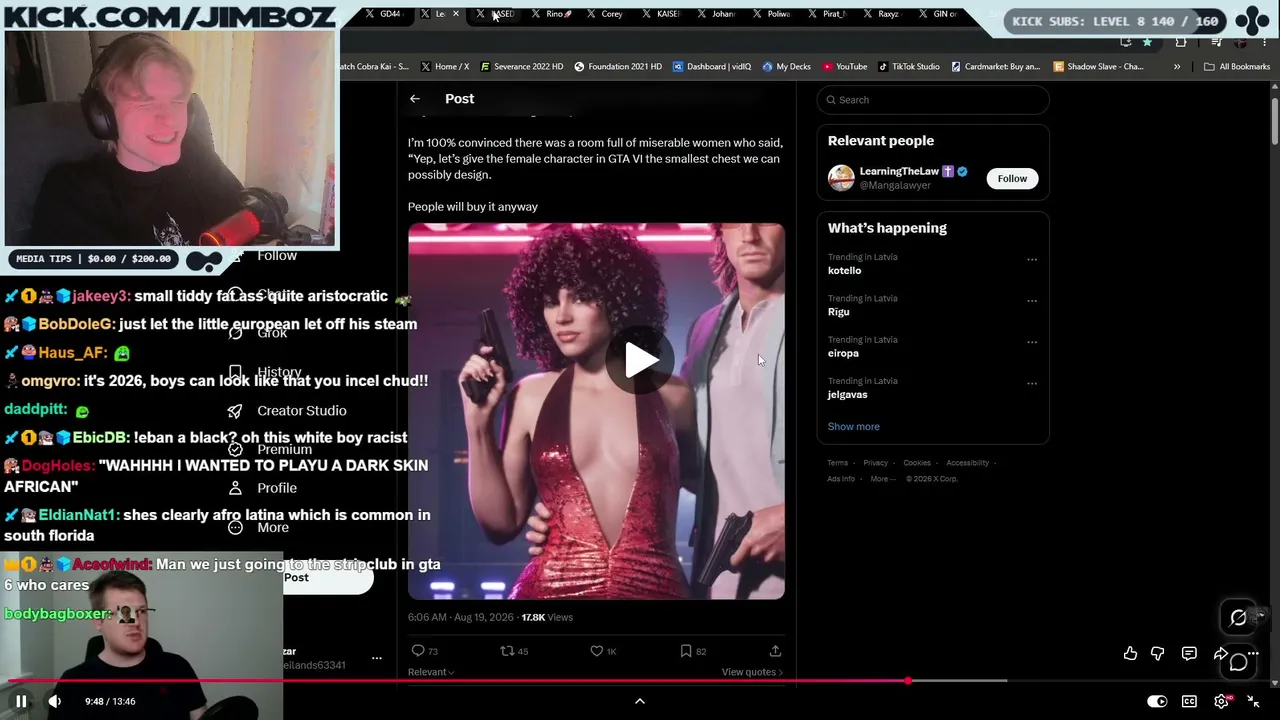Open the Accessibility footer link
Image resolution: width=1280 pixels, height=720 pixels.
[x=967, y=463]
